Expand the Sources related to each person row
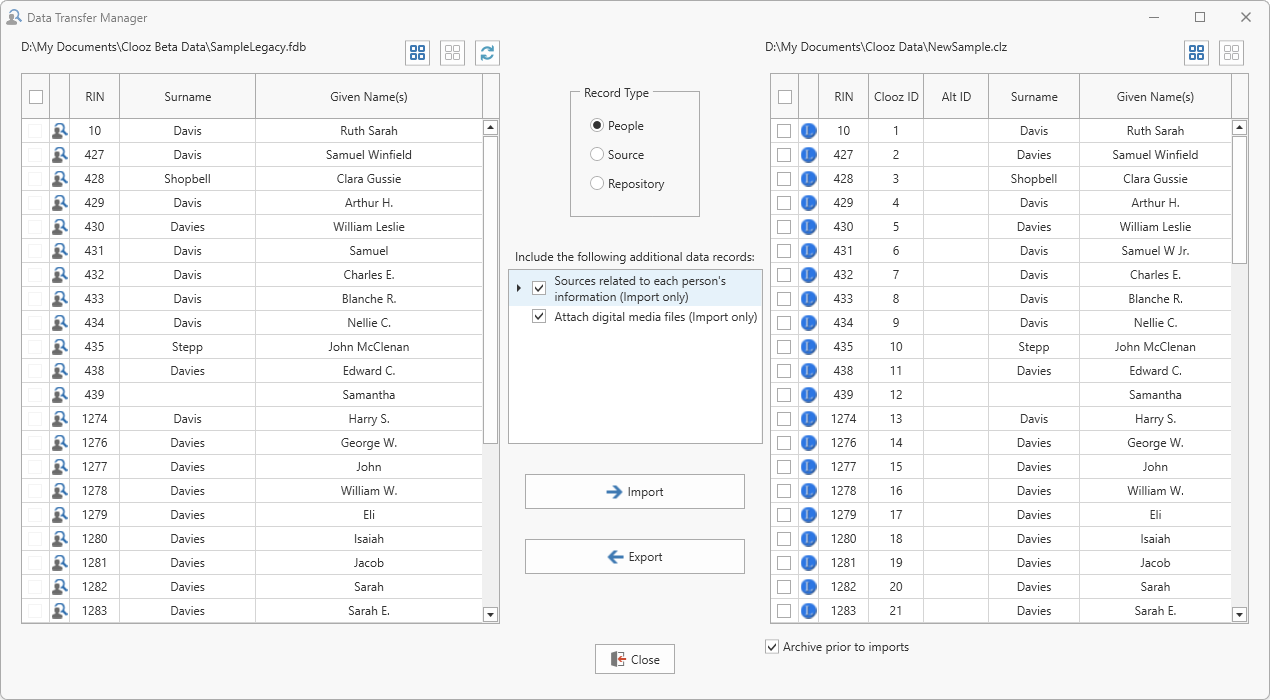 point(518,288)
